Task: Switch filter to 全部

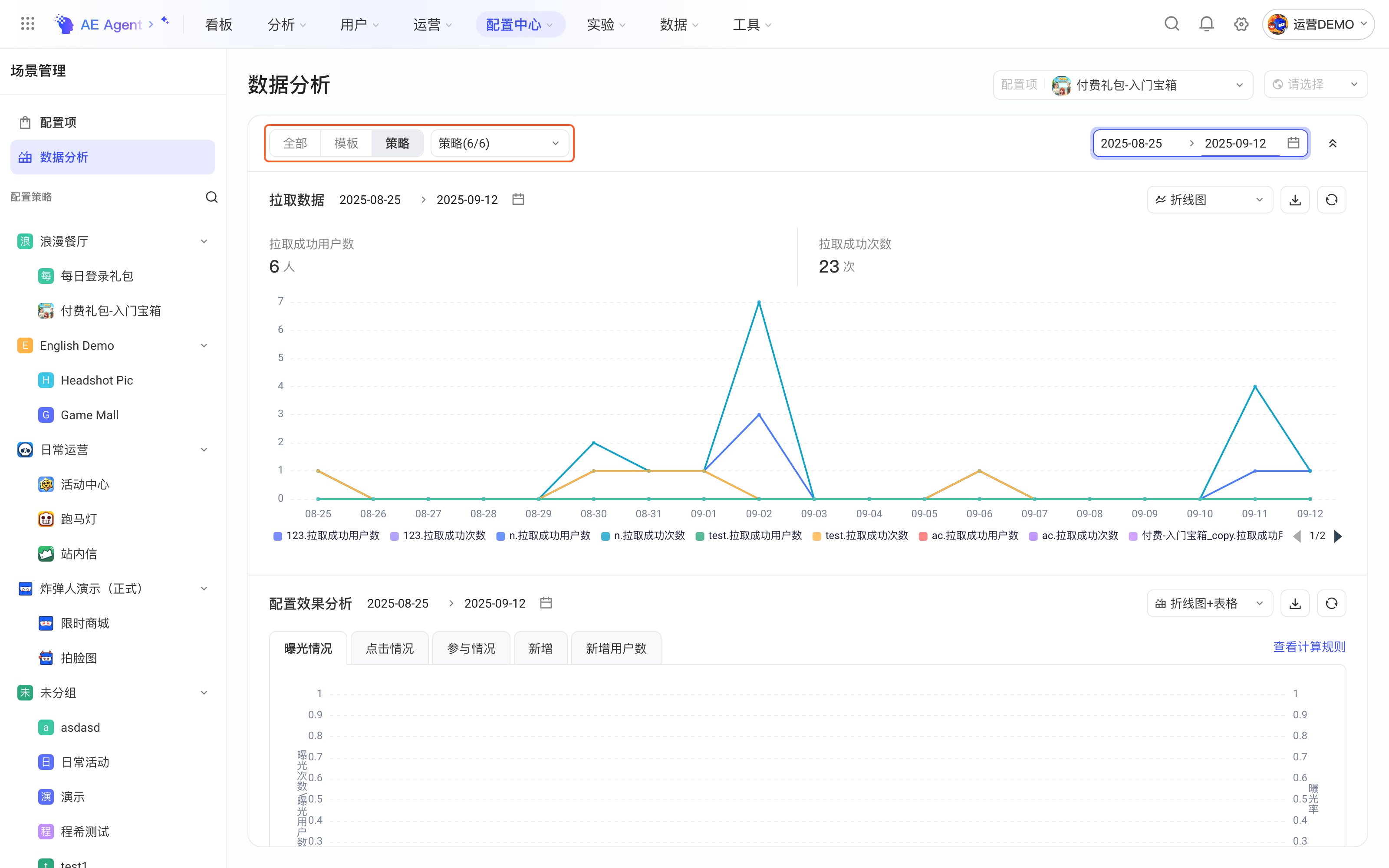Action: coord(295,143)
